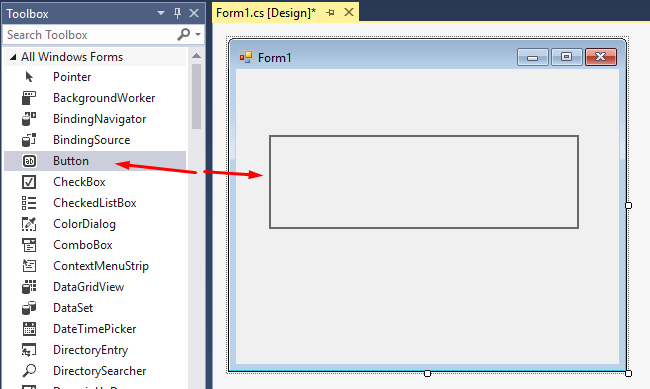
Task: Click the BindingSource icon
Action: pyautogui.click(x=29, y=140)
